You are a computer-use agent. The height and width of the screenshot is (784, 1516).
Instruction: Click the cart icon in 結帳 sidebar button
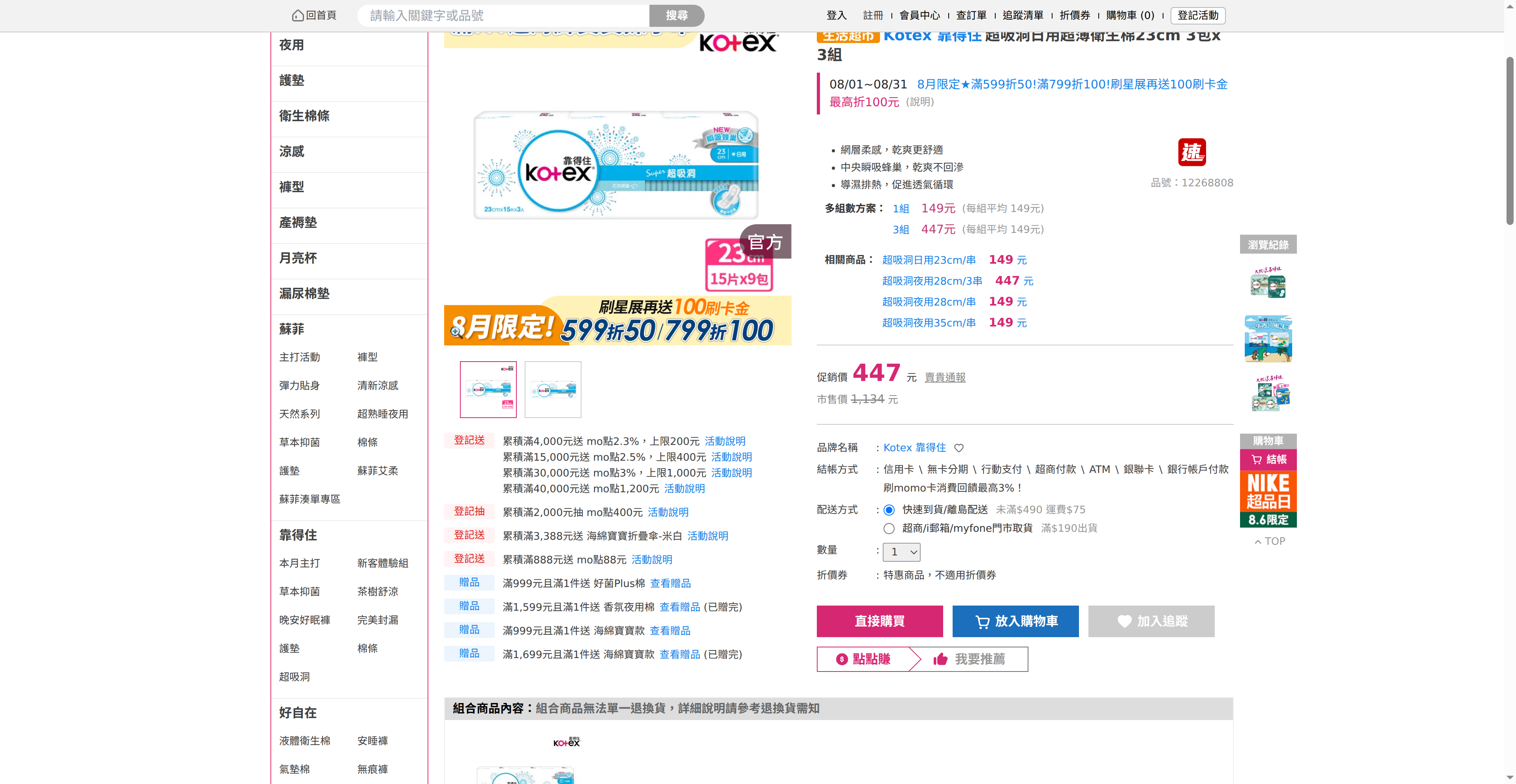tap(1257, 460)
